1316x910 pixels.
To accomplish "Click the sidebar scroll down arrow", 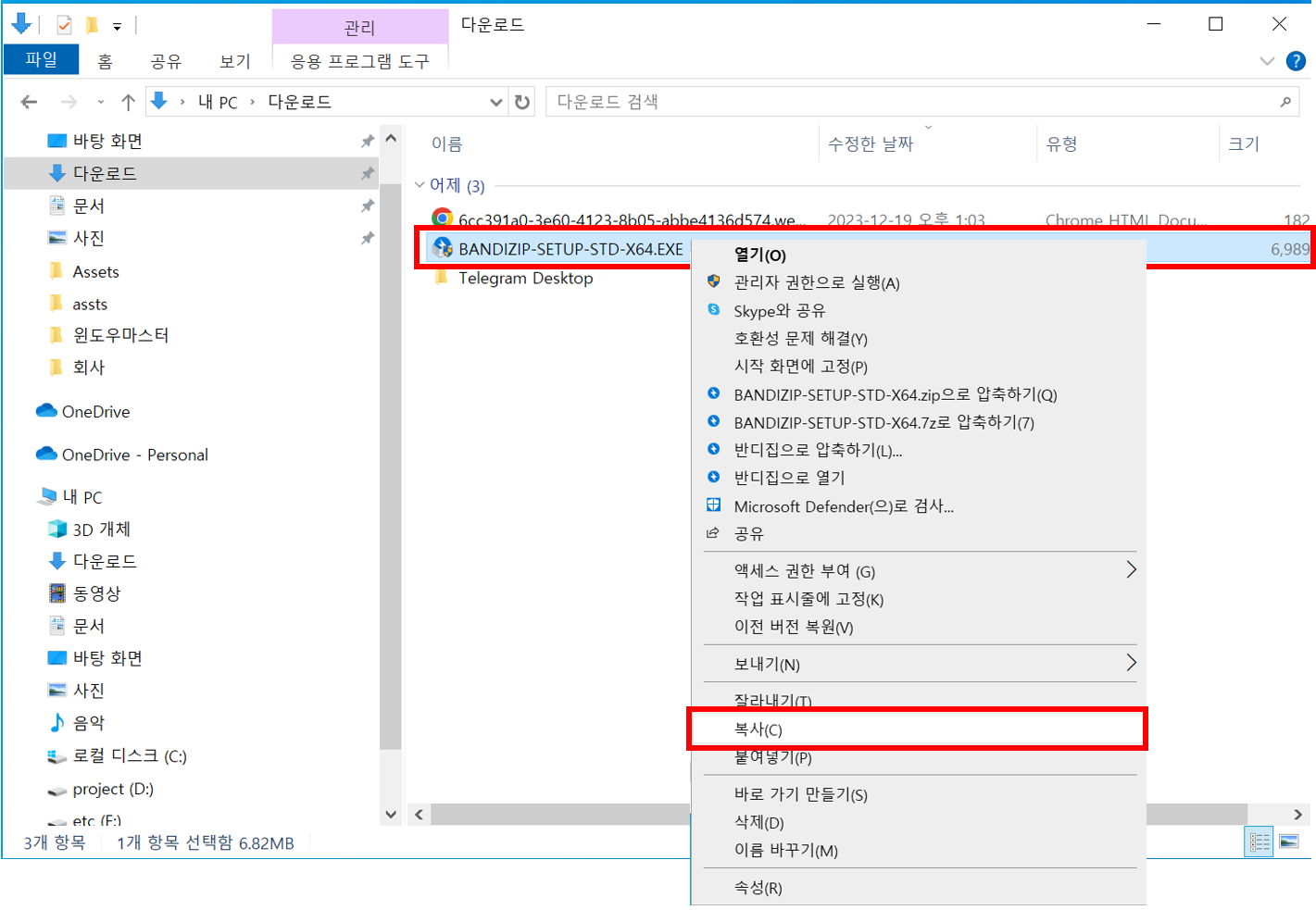I will [x=391, y=815].
